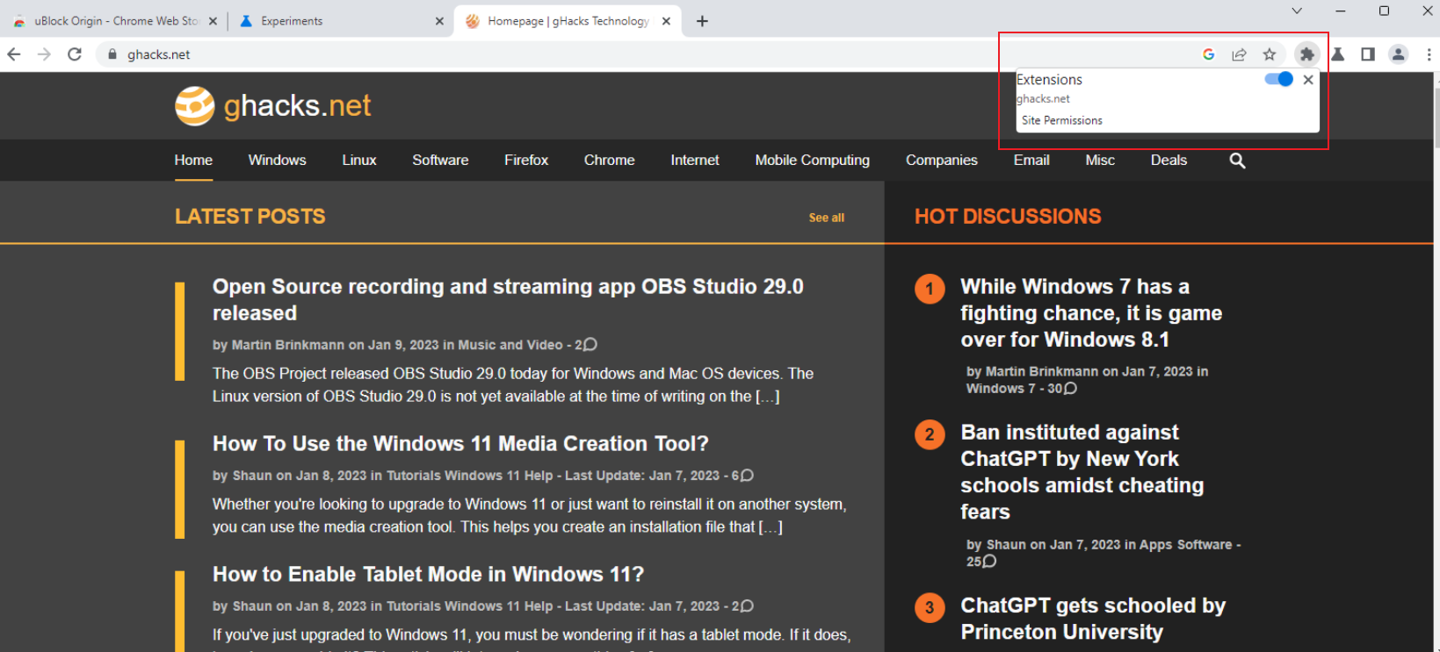Click the Google icon in the address bar
The width and height of the screenshot is (1440, 652).
[1208, 54]
